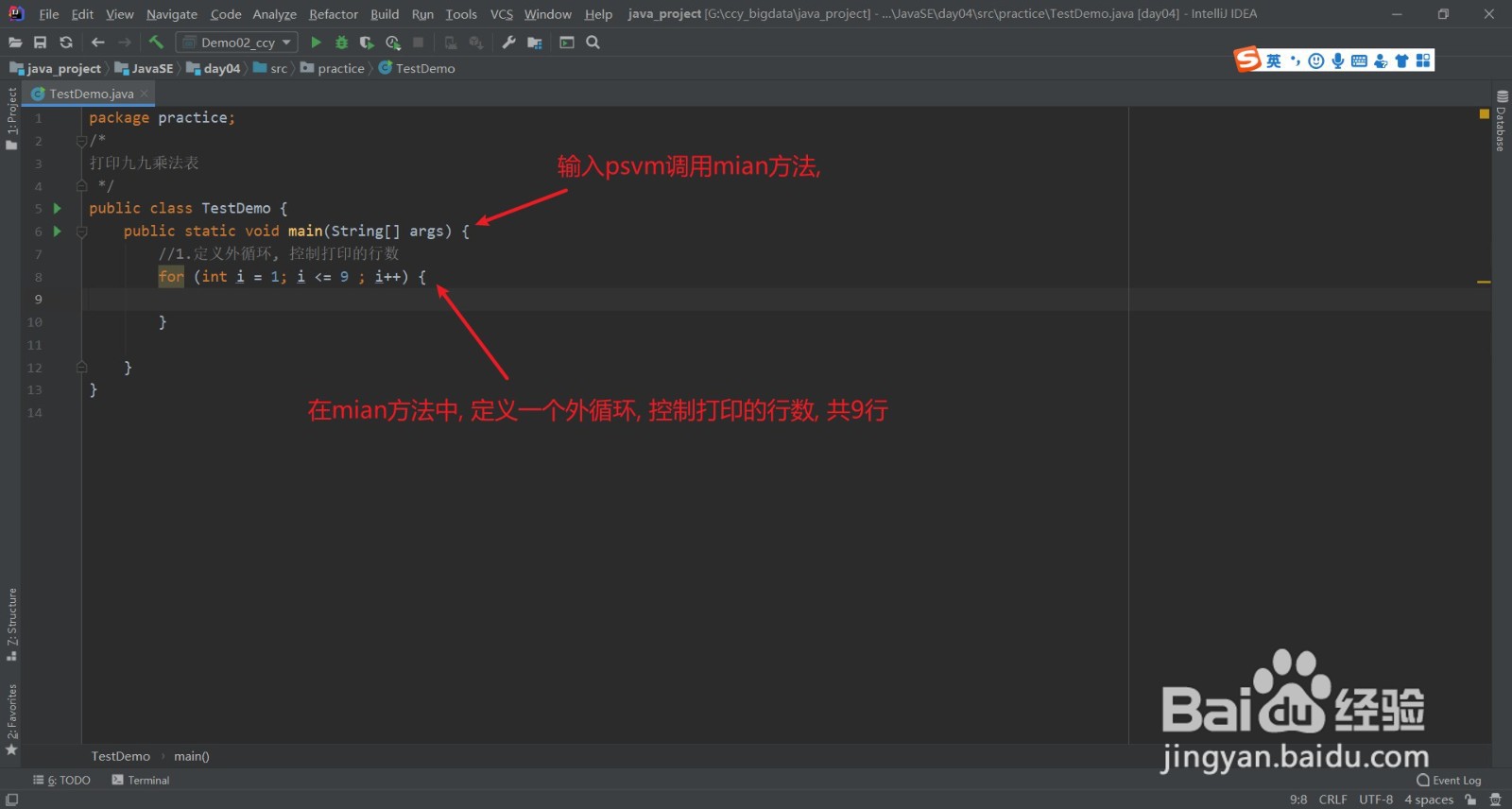Click the green Run toolbar button
Image resolution: width=1512 pixels, height=809 pixels.
pos(316,43)
